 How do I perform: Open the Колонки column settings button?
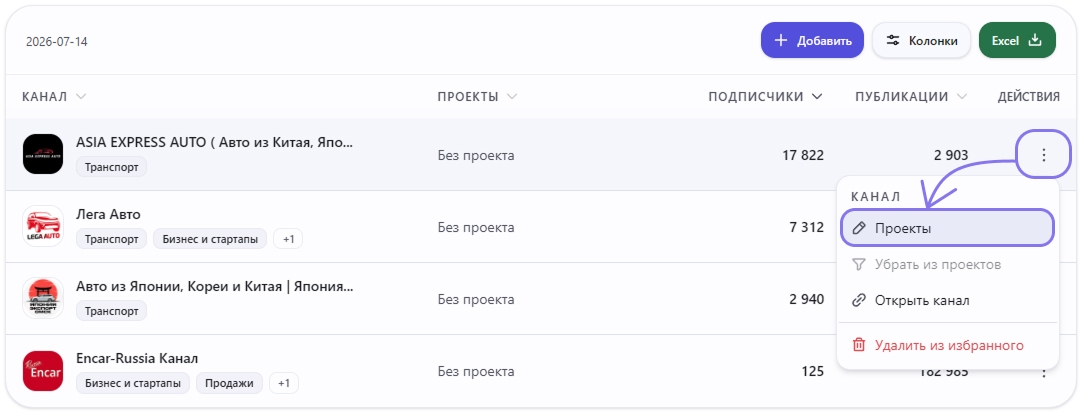point(922,40)
